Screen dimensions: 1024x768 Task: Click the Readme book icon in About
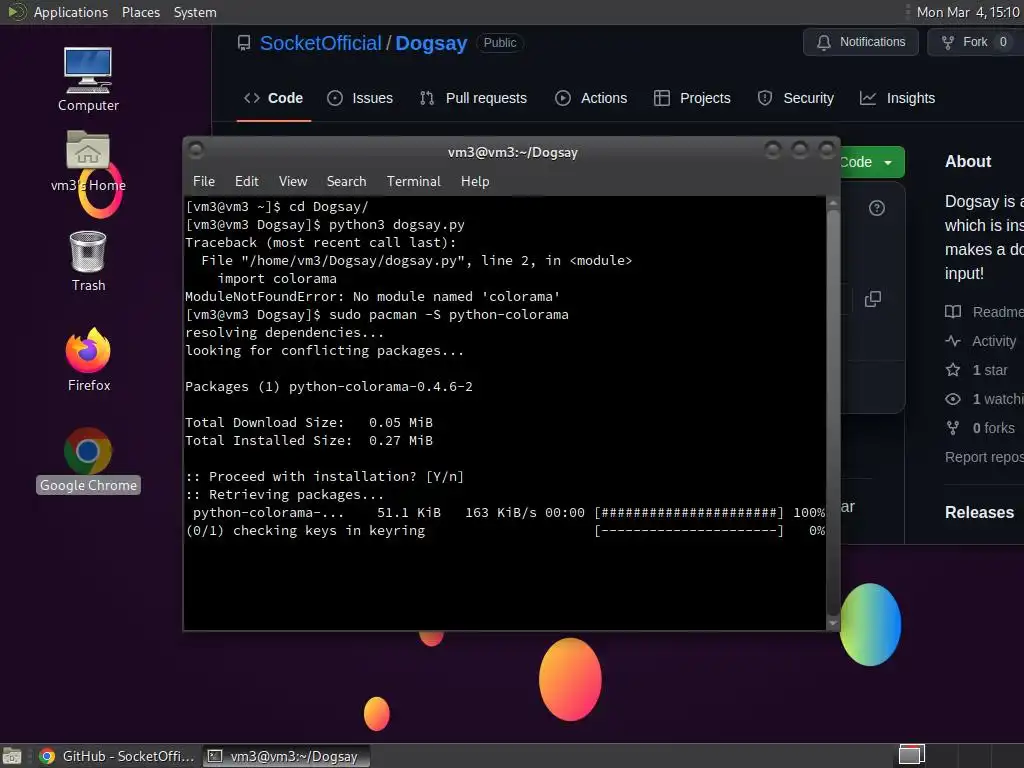[953, 312]
